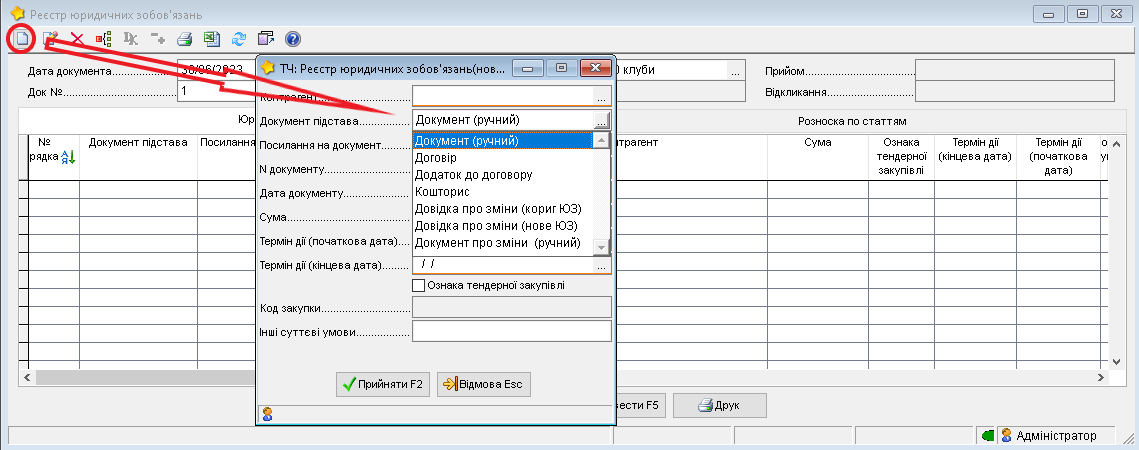Click the tree structure icon in toolbar
The width and height of the screenshot is (1139, 450).
click(103, 39)
